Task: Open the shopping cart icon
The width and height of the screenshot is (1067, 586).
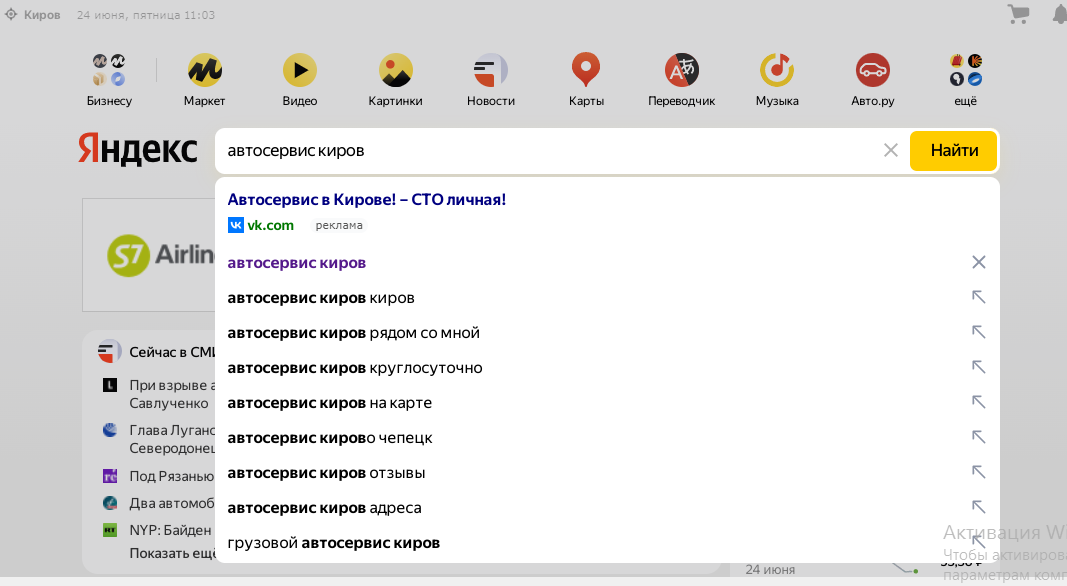Action: [1019, 14]
